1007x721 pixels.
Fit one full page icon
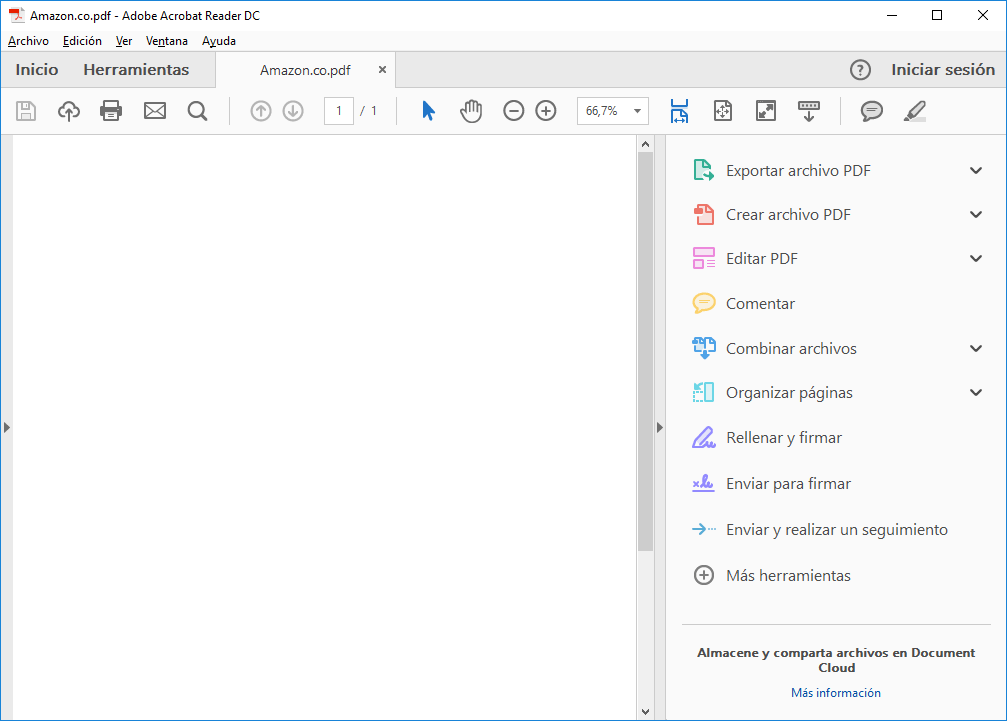(722, 111)
